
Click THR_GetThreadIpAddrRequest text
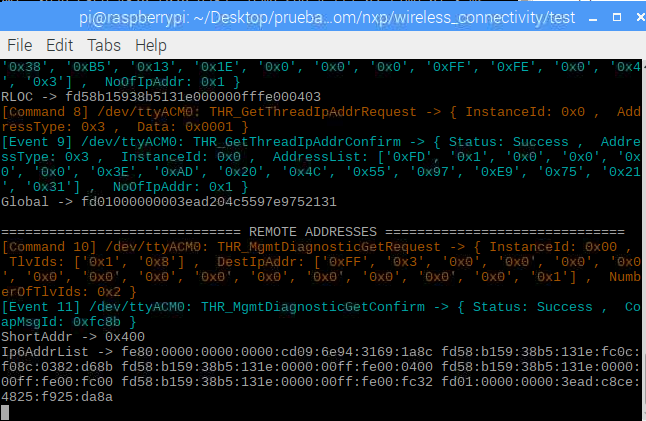(x=313, y=112)
